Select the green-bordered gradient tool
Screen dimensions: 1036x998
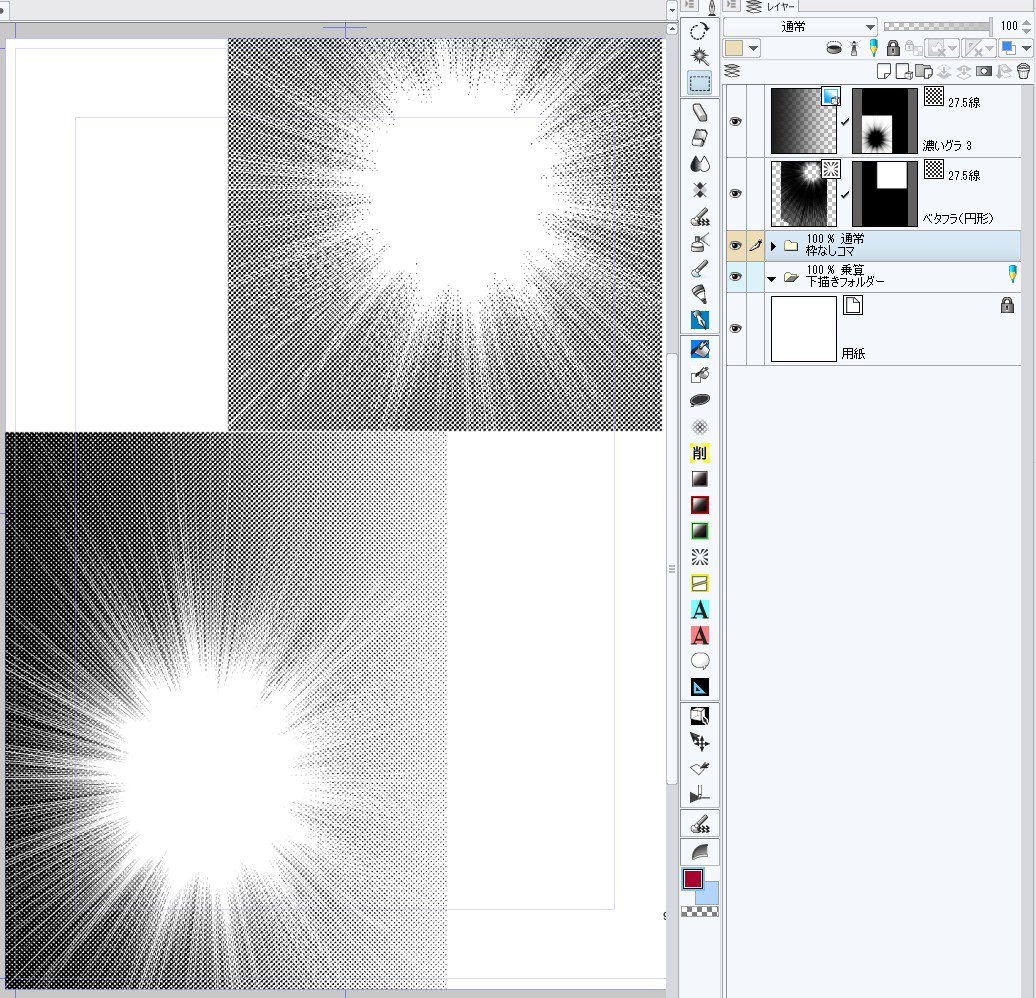click(699, 531)
